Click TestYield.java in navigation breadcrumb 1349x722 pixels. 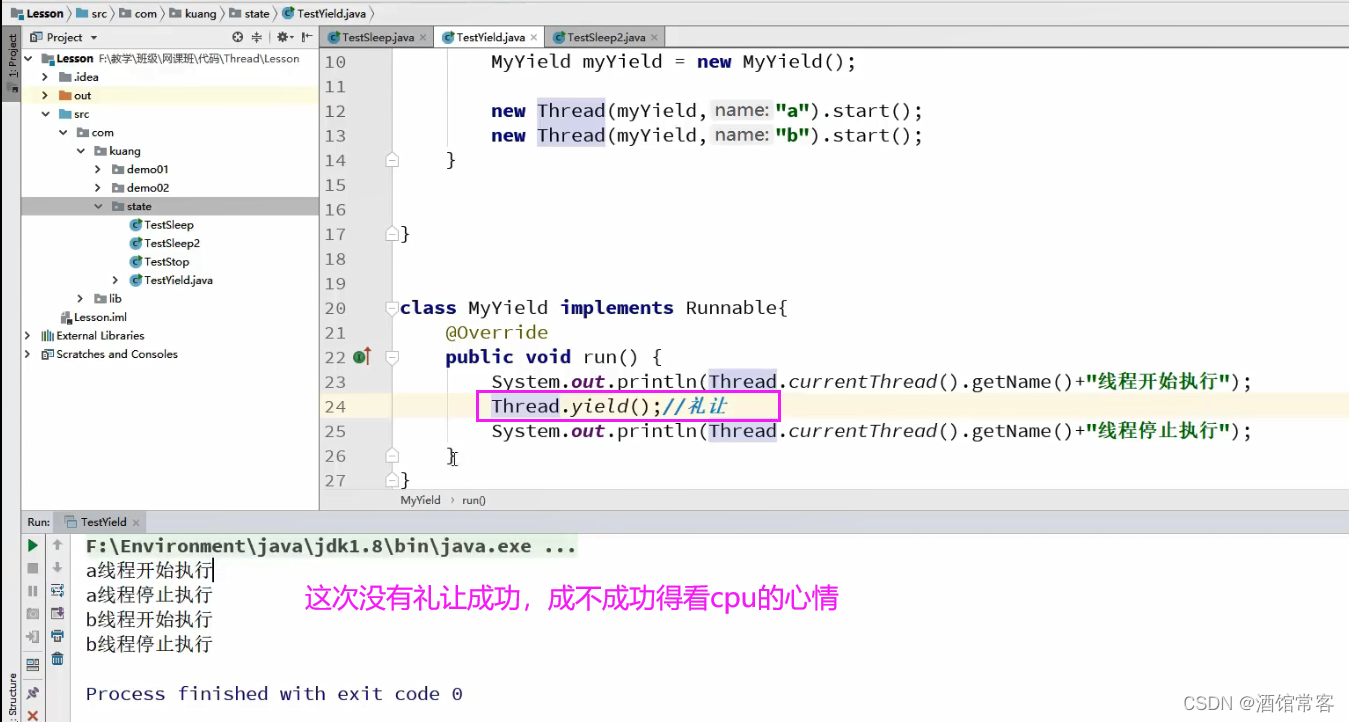[323, 13]
